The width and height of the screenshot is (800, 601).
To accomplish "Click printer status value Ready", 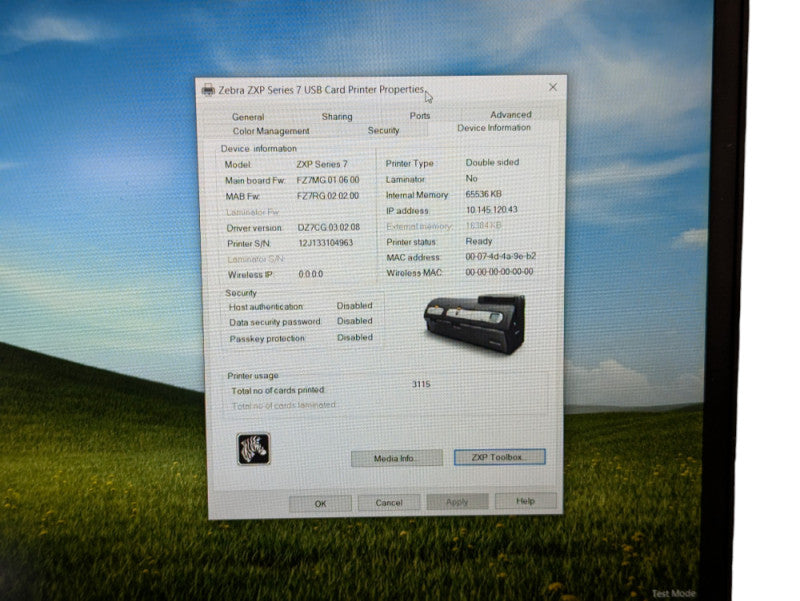I will tap(479, 241).
